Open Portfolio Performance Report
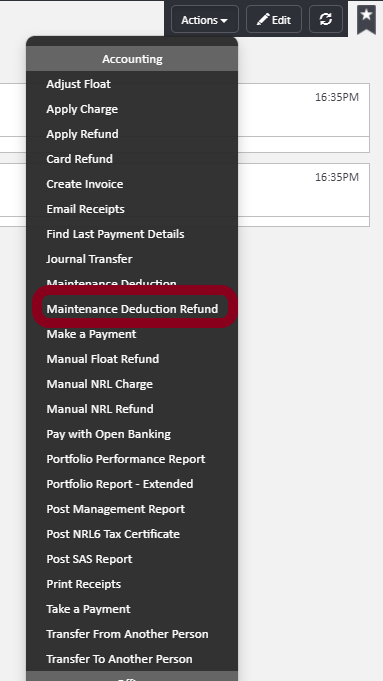The height and width of the screenshot is (681, 383). tap(126, 459)
